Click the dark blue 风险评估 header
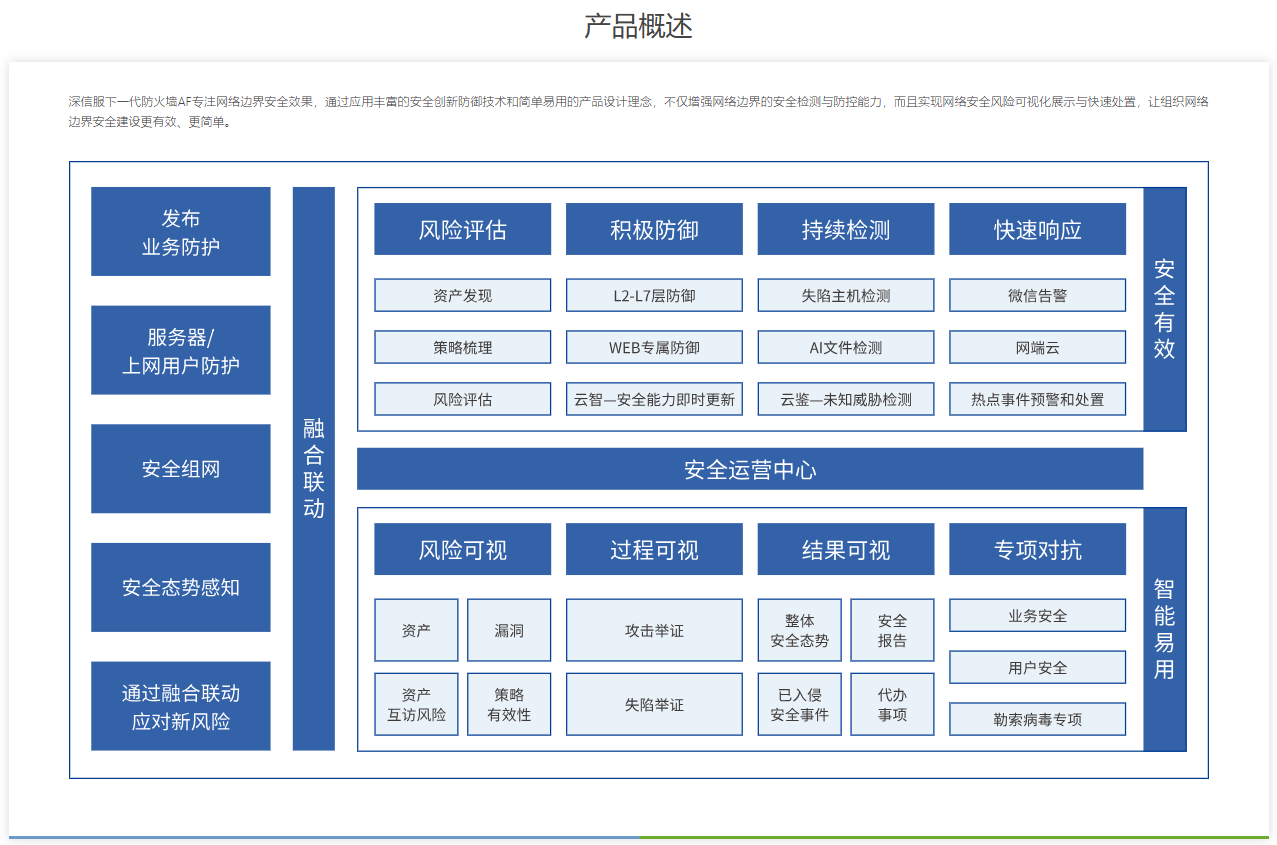 [x=463, y=229]
